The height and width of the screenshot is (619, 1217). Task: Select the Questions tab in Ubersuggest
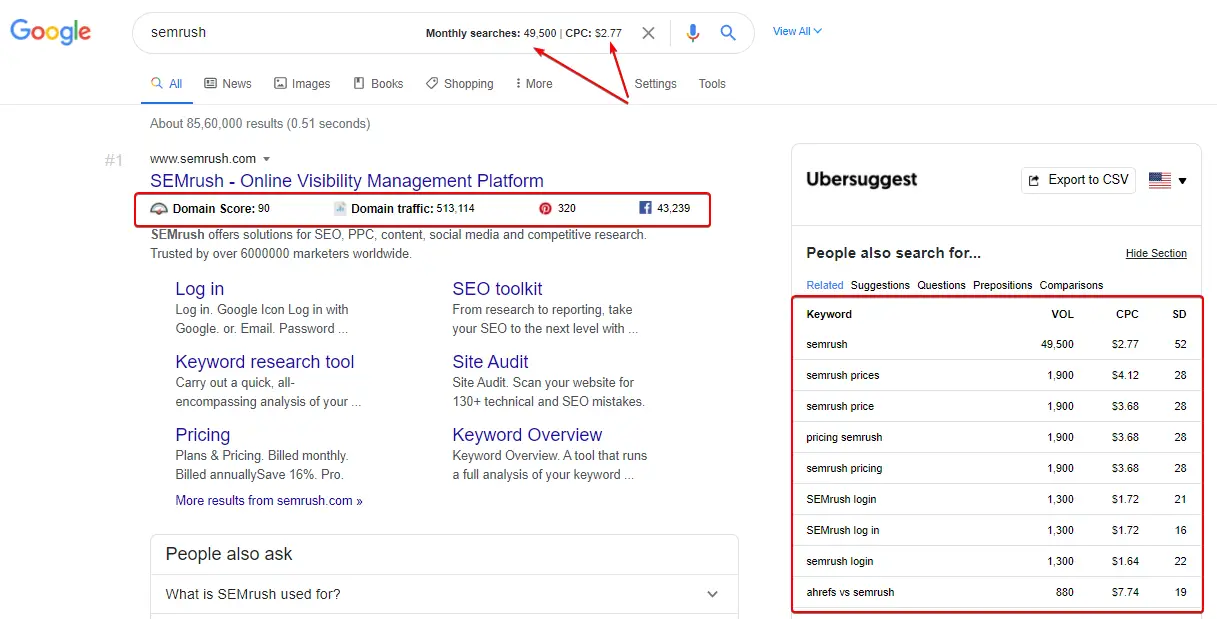pos(941,285)
